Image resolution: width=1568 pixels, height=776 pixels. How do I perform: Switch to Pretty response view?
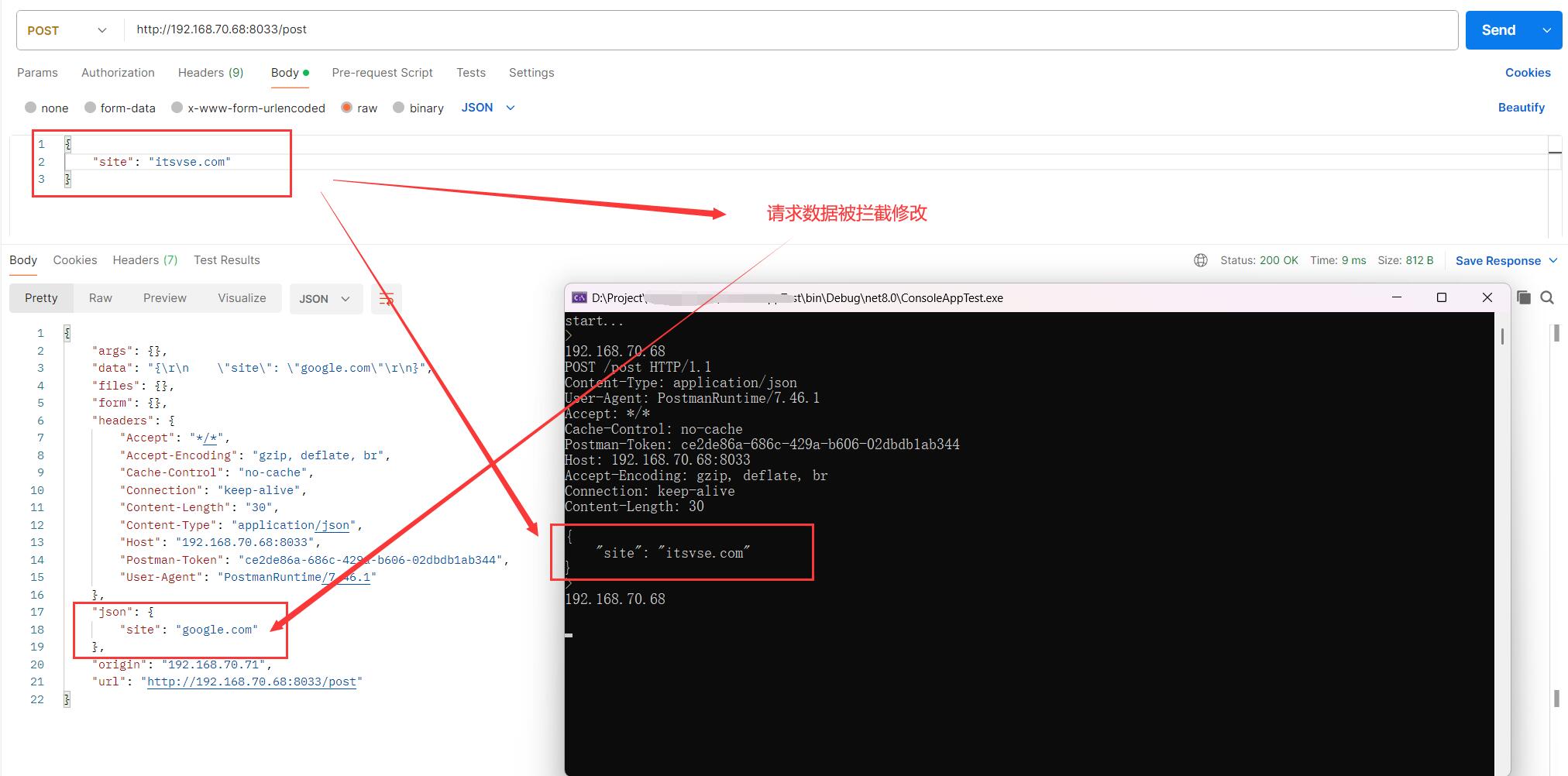tap(41, 298)
